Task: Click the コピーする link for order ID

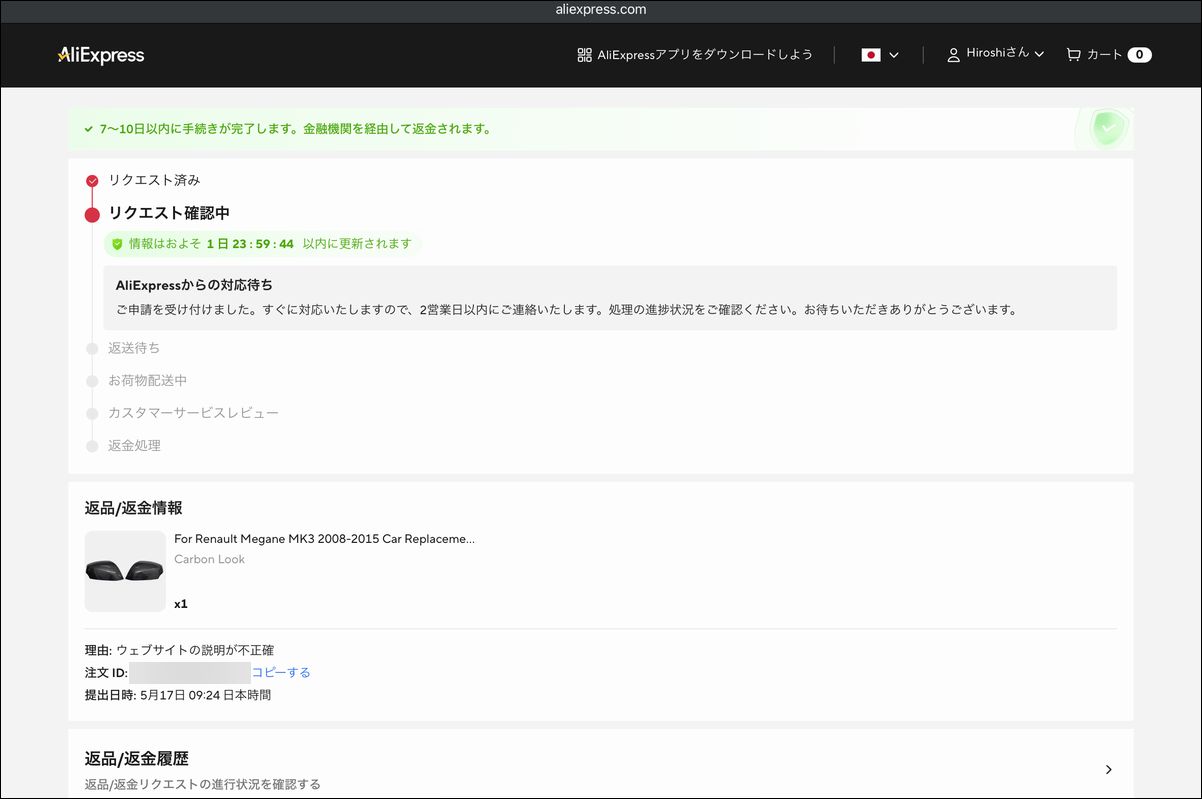Action: click(281, 673)
